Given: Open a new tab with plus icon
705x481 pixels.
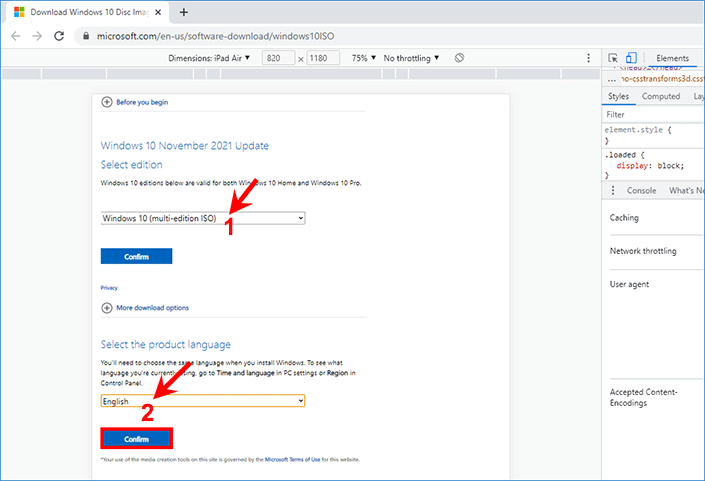Looking at the screenshot, I should click(183, 12).
